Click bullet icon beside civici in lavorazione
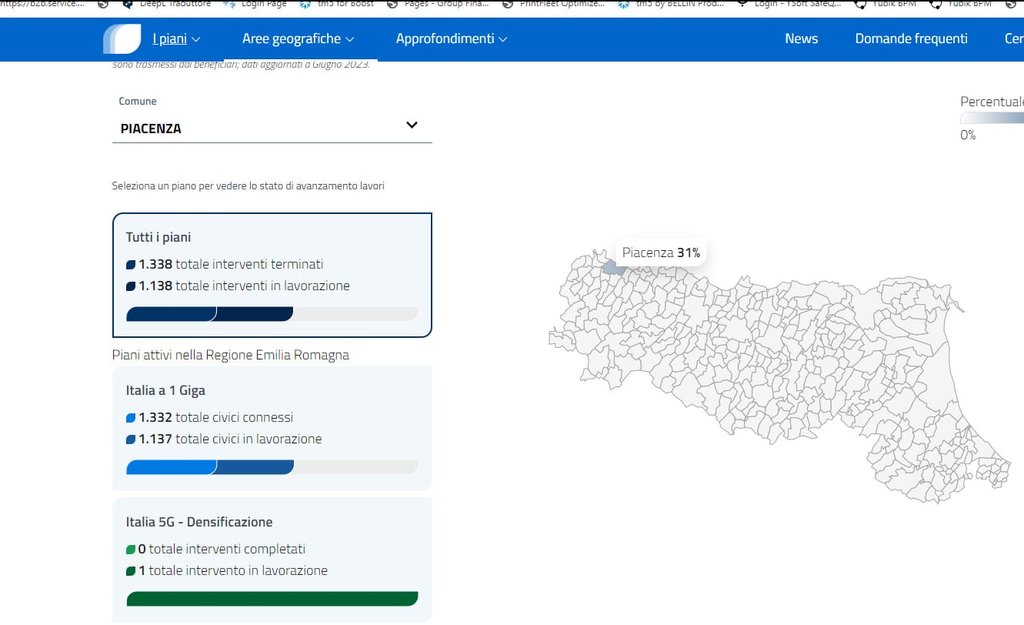Image resolution: width=1024 pixels, height=625 pixels. (131, 440)
